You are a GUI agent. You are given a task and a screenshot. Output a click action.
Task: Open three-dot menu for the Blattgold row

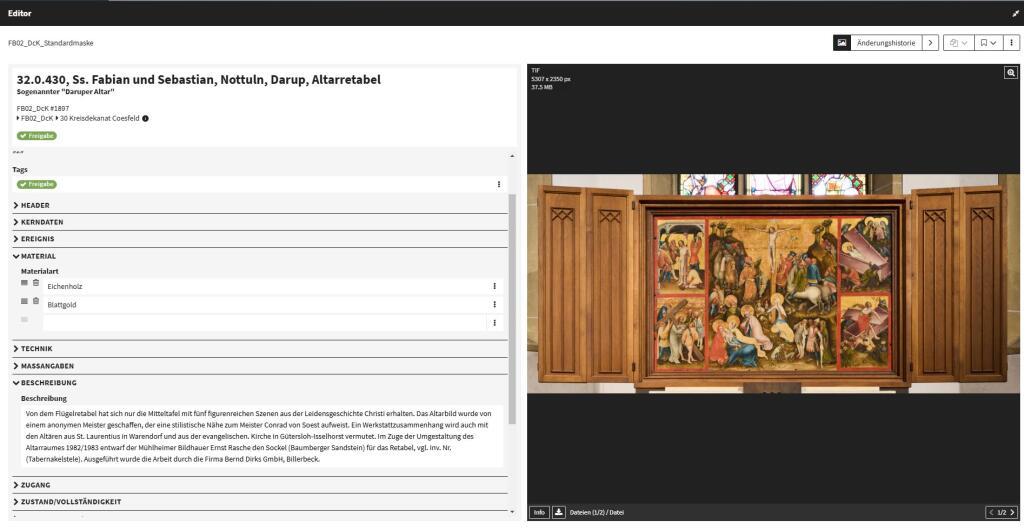click(x=494, y=304)
